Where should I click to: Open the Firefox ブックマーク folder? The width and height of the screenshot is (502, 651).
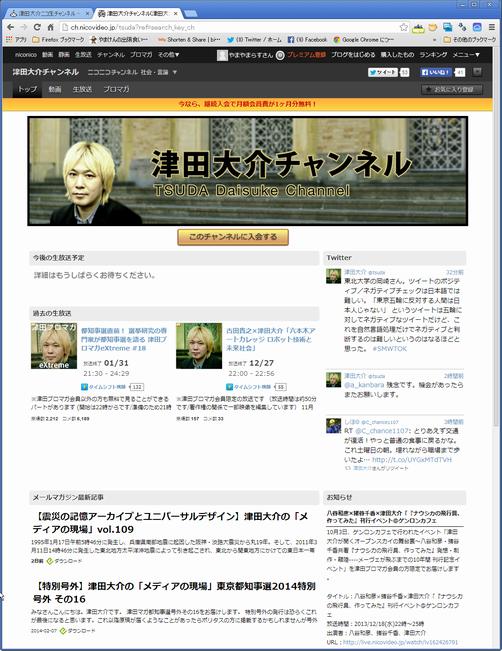pyautogui.click(x=58, y=39)
